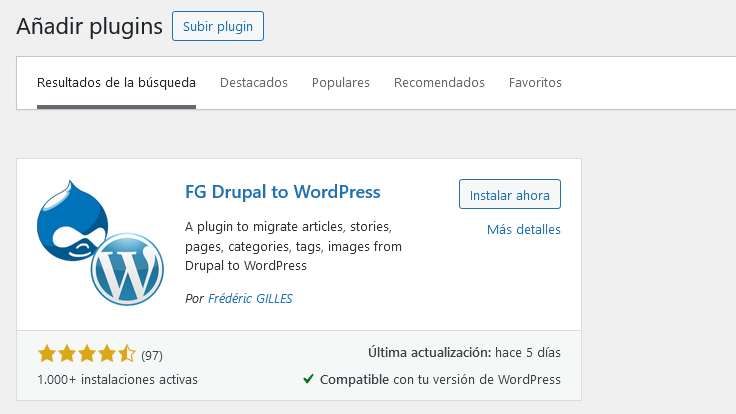Open the Resultados de la búsqueda tab

click(116, 83)
